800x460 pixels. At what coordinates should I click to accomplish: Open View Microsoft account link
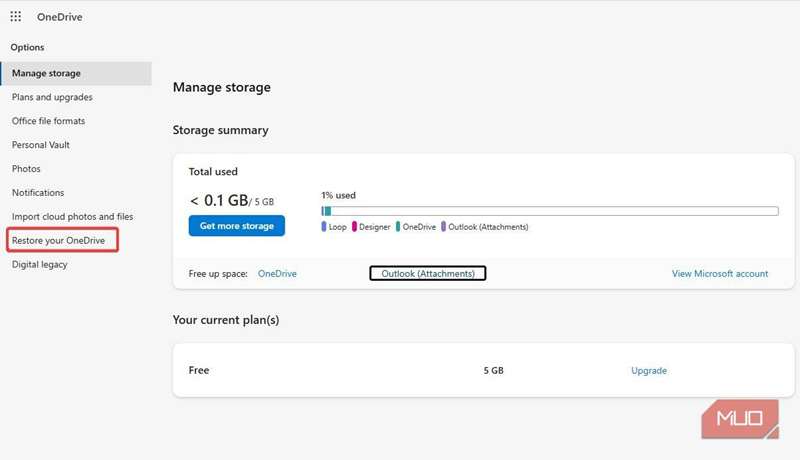coord(719,274)
